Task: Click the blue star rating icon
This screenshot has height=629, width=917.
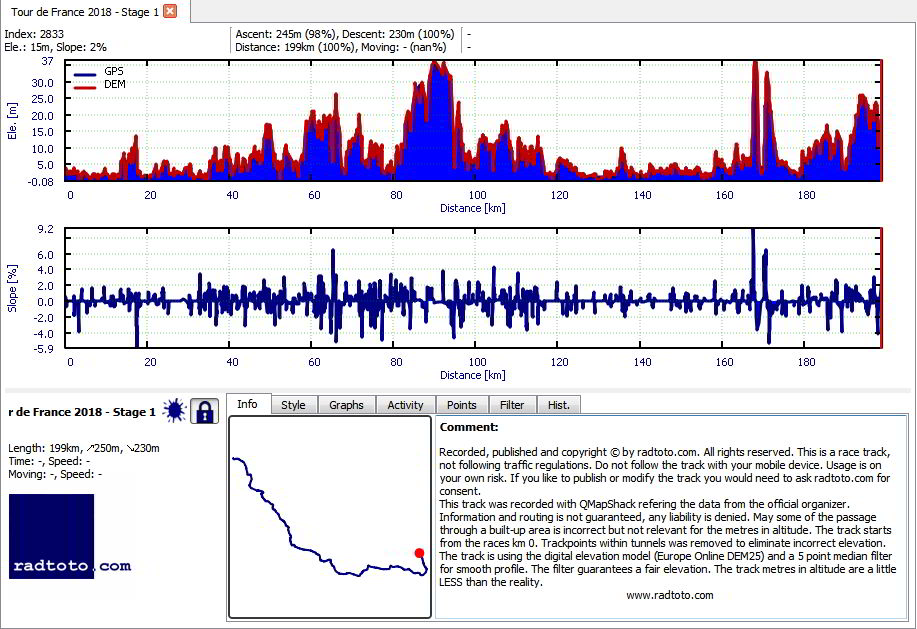Action: 174,411
